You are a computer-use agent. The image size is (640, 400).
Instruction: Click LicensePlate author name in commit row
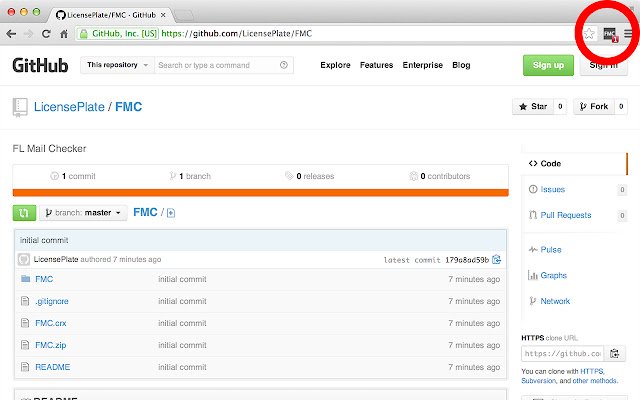[x=56, y=259]
